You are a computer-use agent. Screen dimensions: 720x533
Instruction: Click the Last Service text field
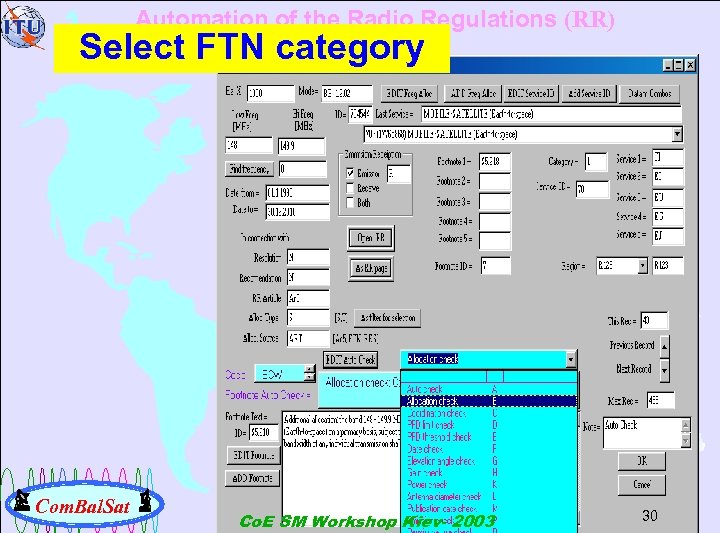click(x=551, y=114)
